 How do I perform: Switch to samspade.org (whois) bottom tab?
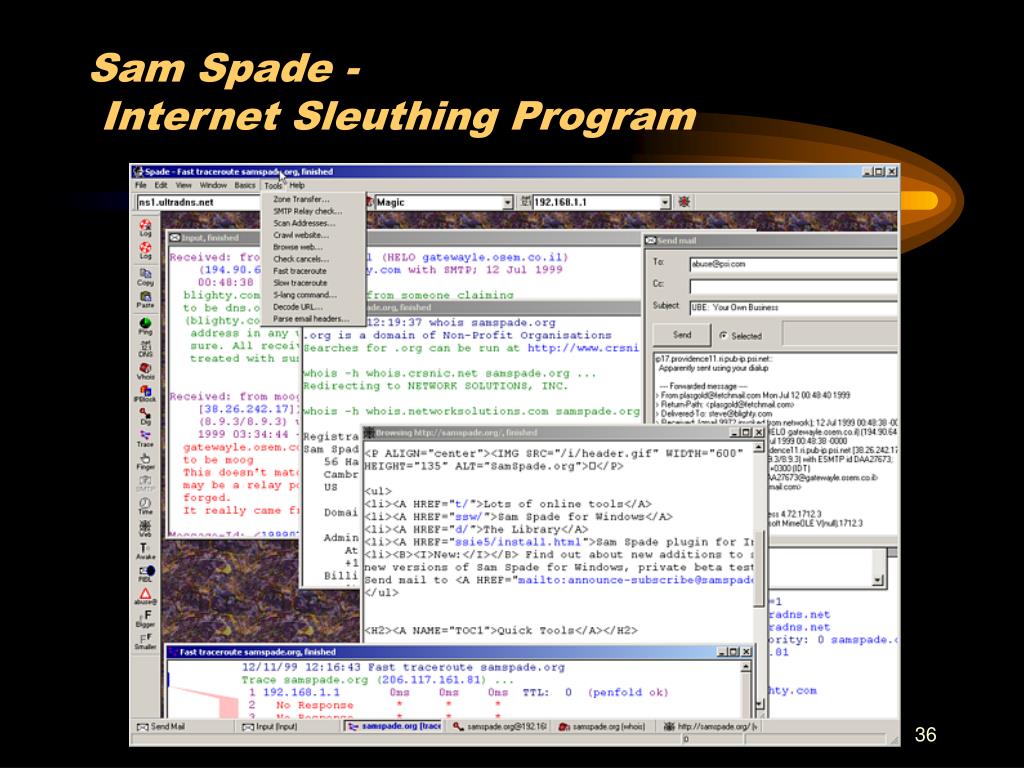pyautogui.click(x=602, y=726)
